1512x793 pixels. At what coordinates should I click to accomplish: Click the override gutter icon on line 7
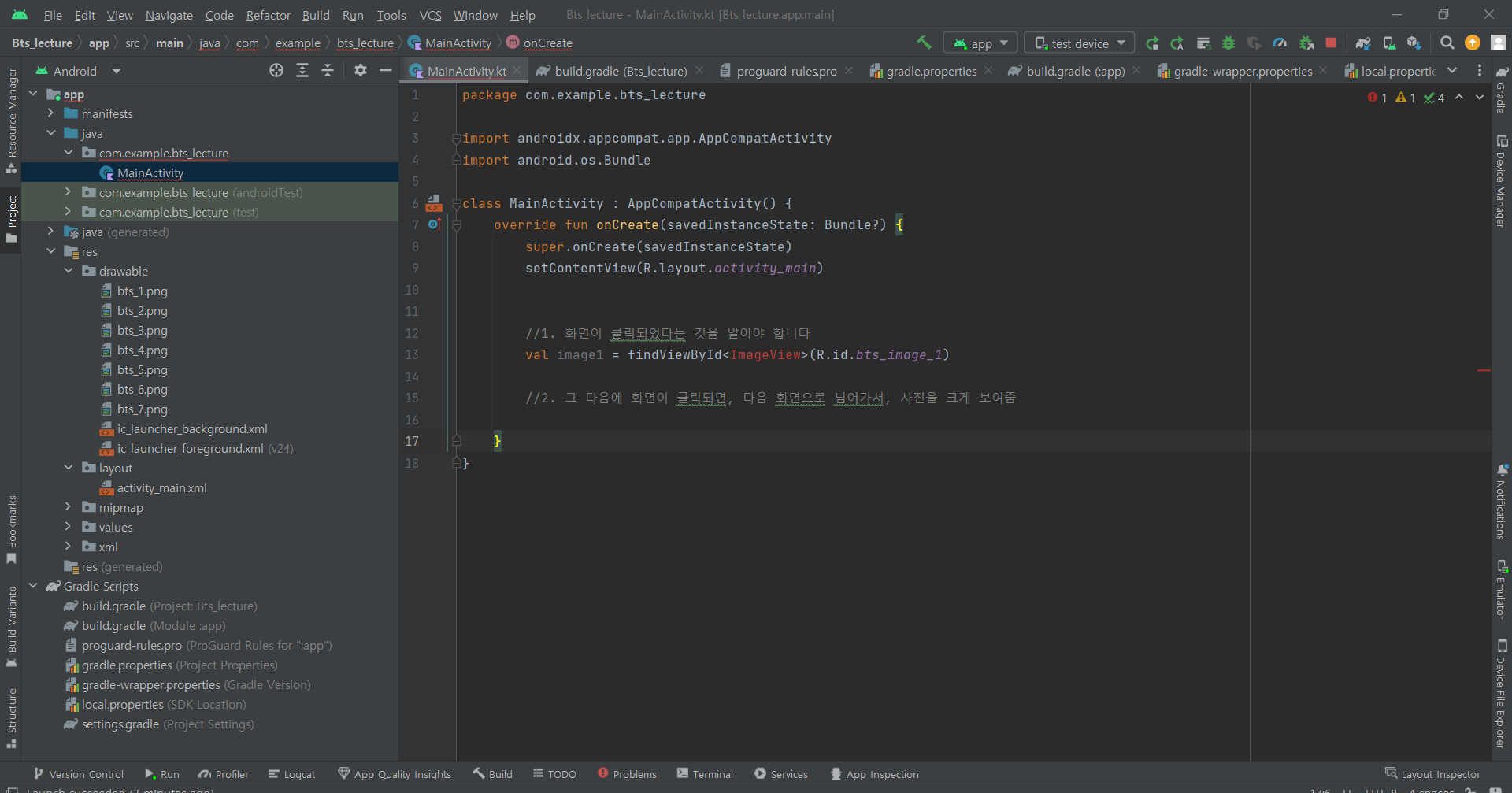coord(434,224)
